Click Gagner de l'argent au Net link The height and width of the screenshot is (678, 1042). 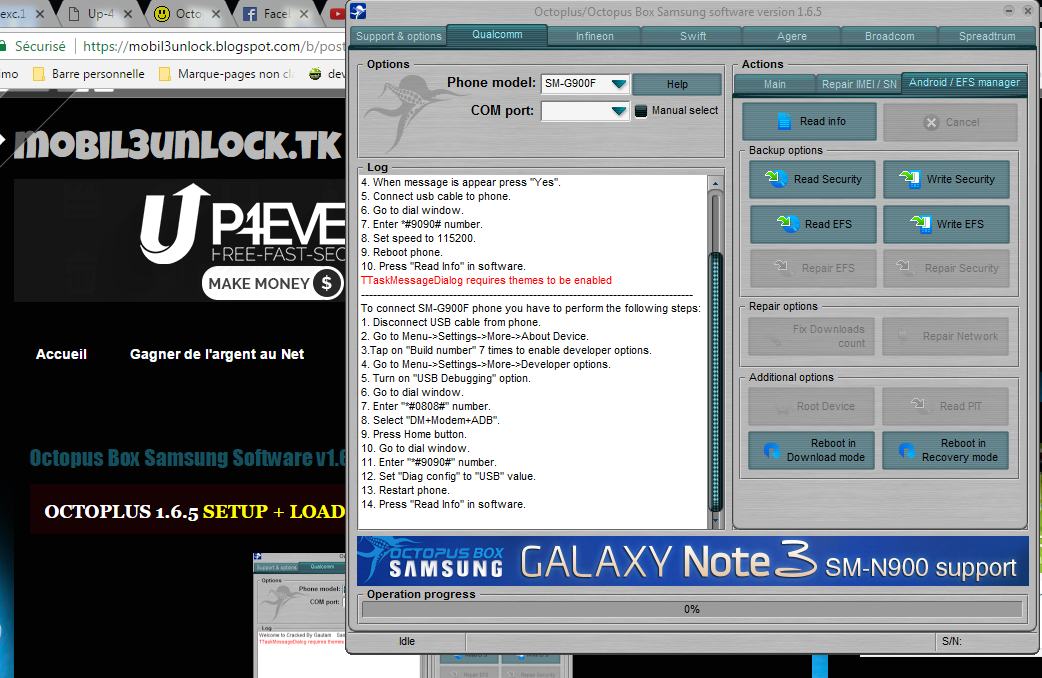217,354
